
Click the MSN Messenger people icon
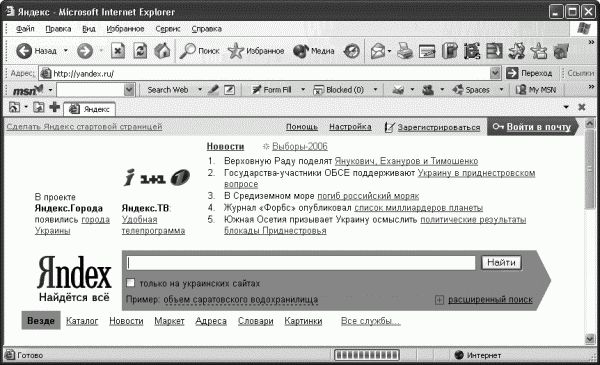click(428, 90)
